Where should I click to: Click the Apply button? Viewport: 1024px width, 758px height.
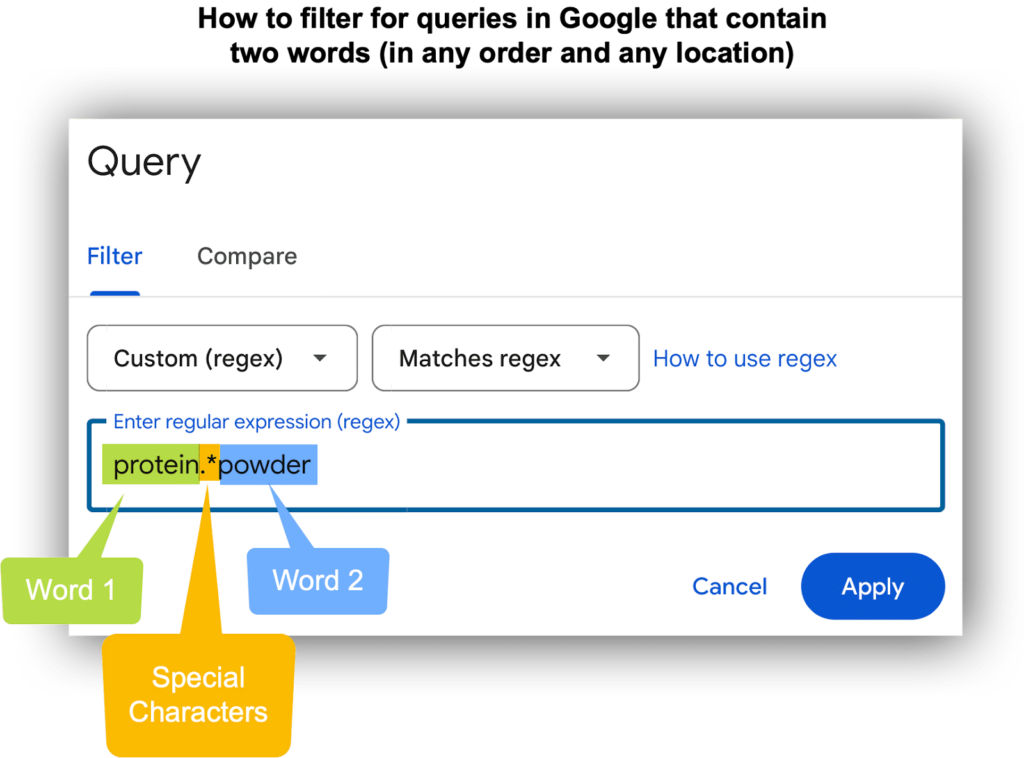[872, 586]
